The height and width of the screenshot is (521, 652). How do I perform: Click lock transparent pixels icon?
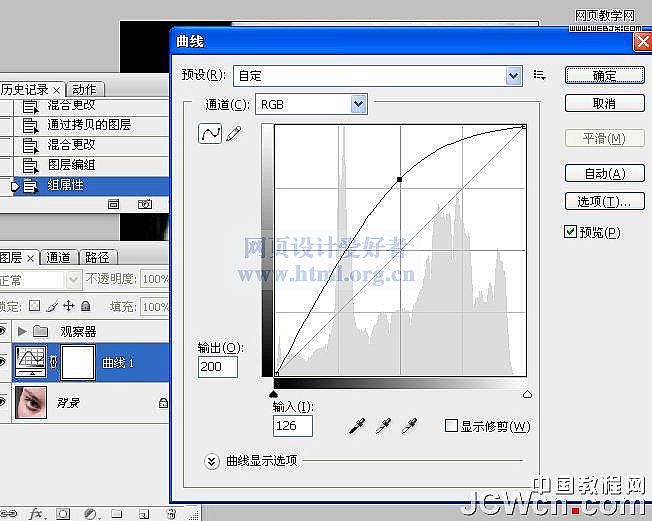pos(35,306)
